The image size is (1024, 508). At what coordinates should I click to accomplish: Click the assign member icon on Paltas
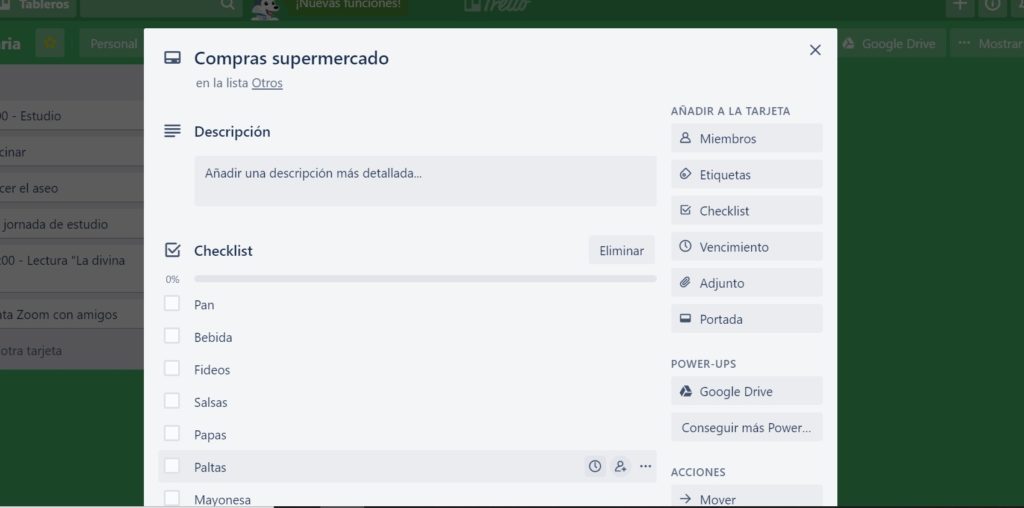621,466
